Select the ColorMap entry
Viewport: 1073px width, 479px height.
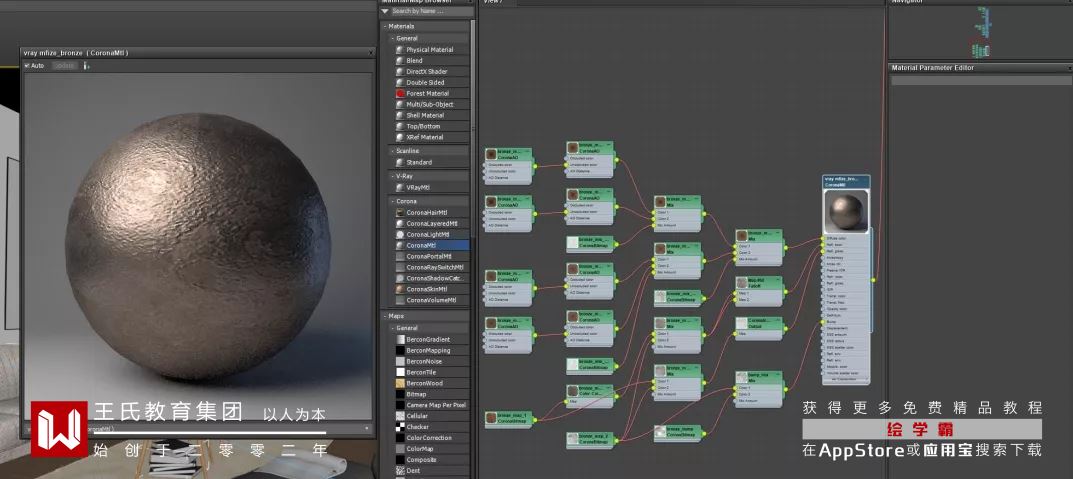[x=431, y=449]
